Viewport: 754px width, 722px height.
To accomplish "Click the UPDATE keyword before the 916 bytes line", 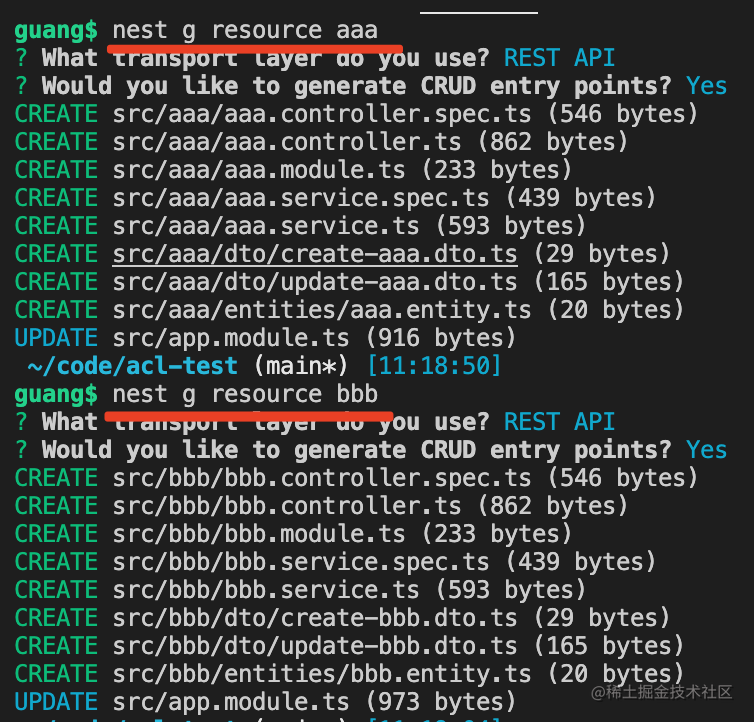I will (x=56, y=338).
